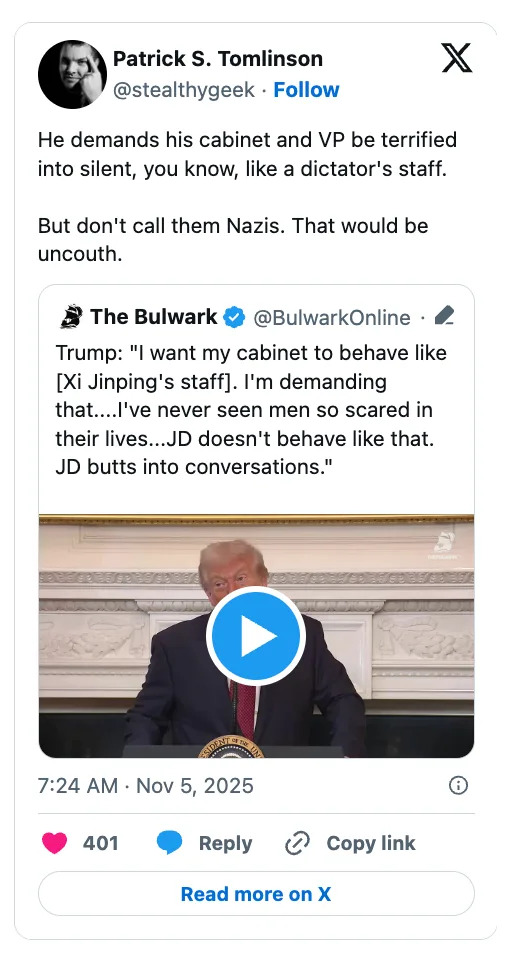This screenshot has height=958, width=508.
Task: Click the chain link copy icon
Action: 297,844
